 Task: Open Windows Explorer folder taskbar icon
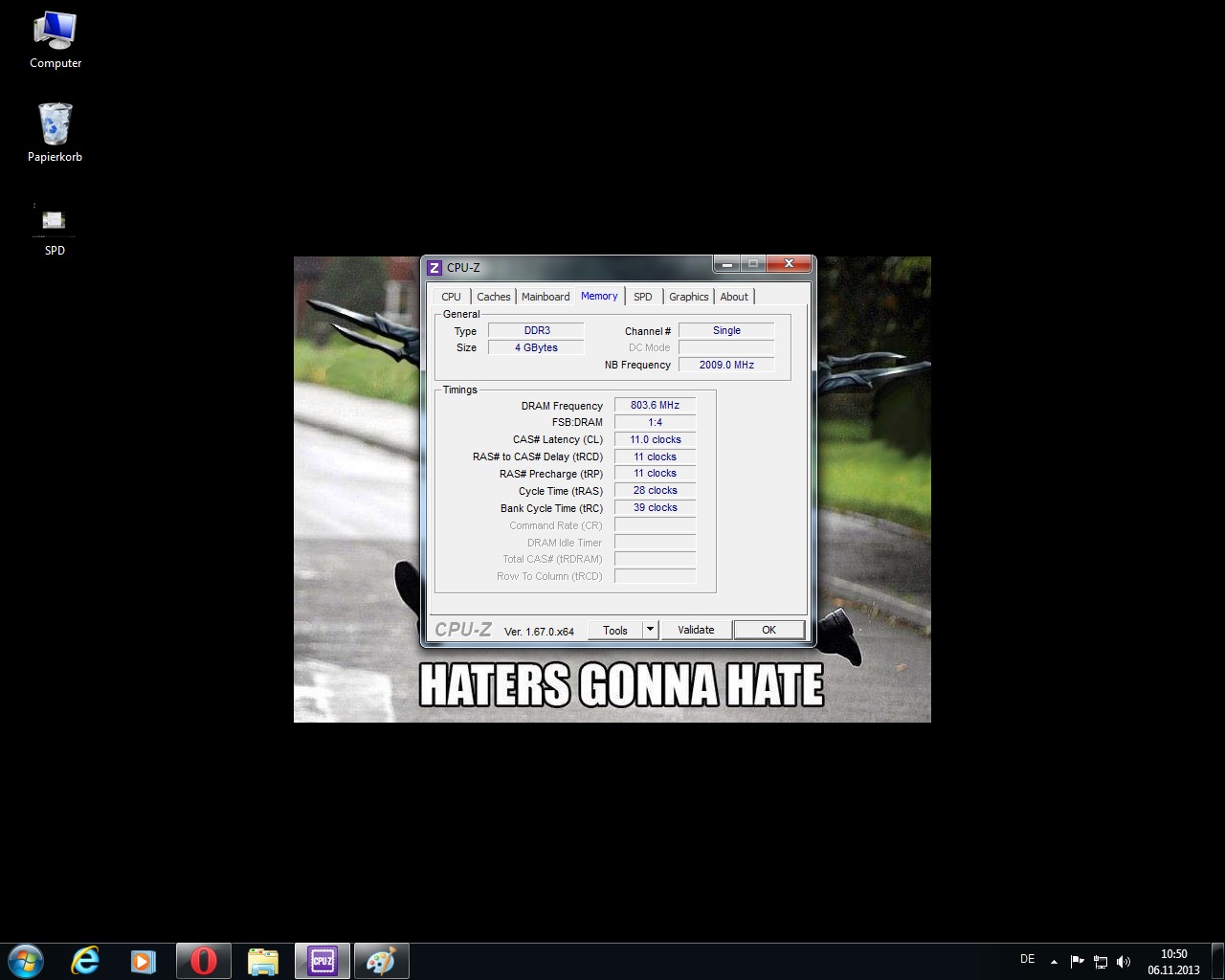pyautogui.click(x=262, y=960)
